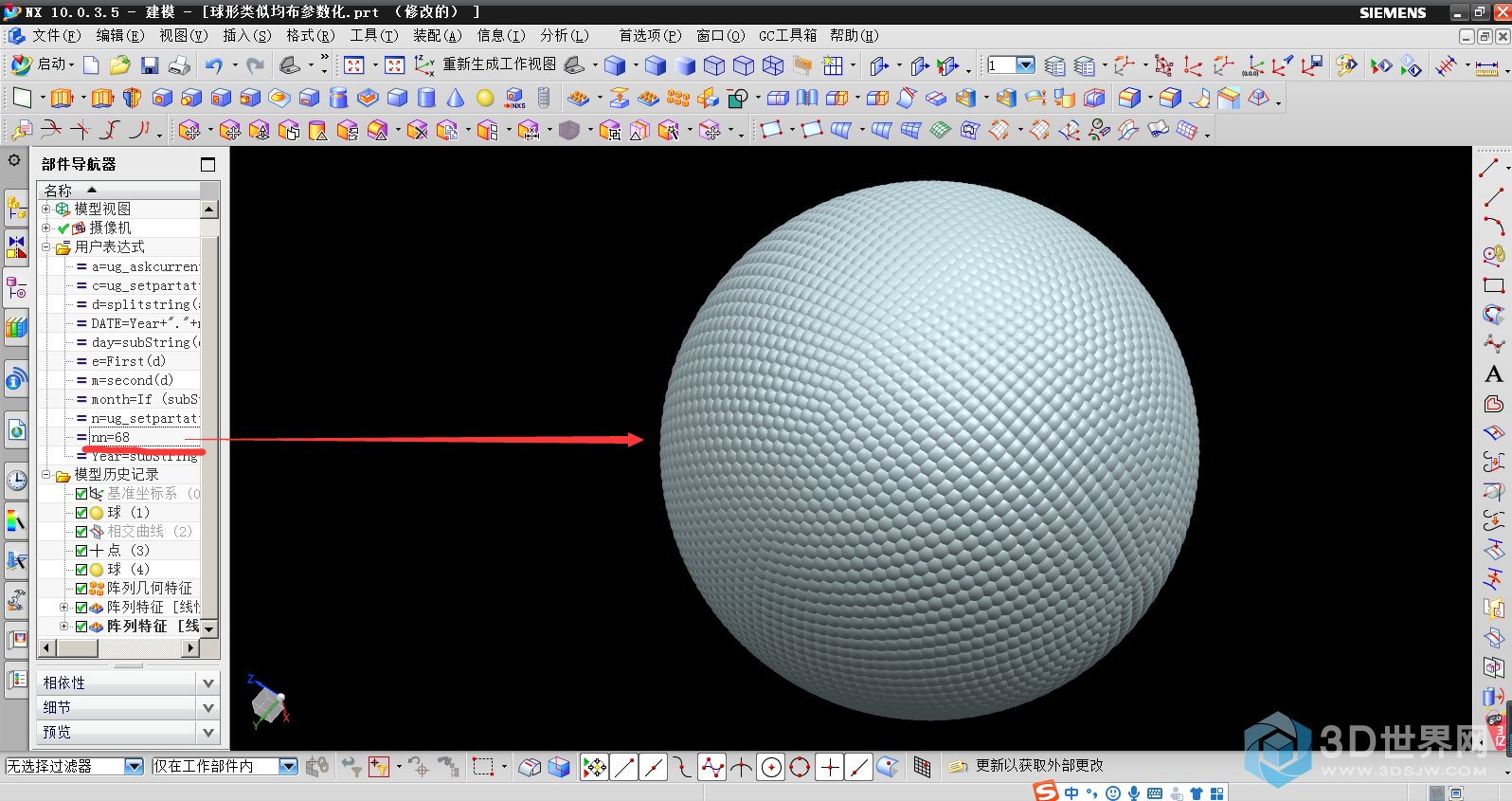Toggle checkbox for 点 (3) feature

click(81, 551)
